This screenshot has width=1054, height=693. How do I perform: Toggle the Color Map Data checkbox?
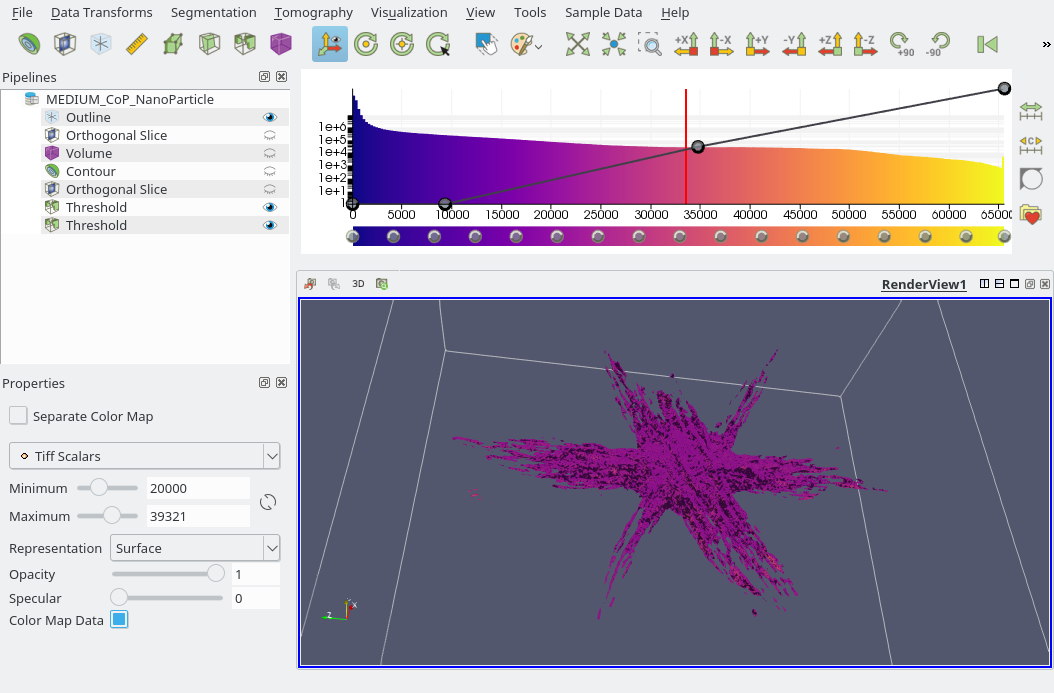[x=119, y=619]
